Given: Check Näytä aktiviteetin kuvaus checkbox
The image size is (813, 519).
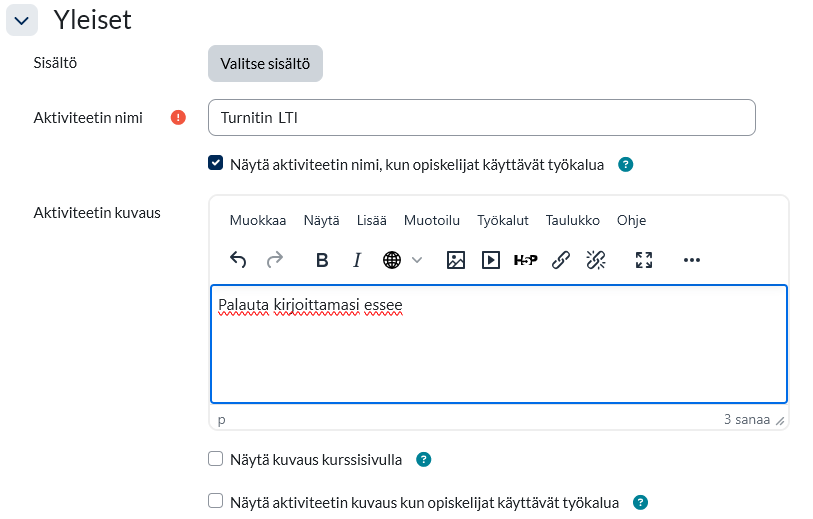Looking at the screenshot, I should tap(215, 502).
